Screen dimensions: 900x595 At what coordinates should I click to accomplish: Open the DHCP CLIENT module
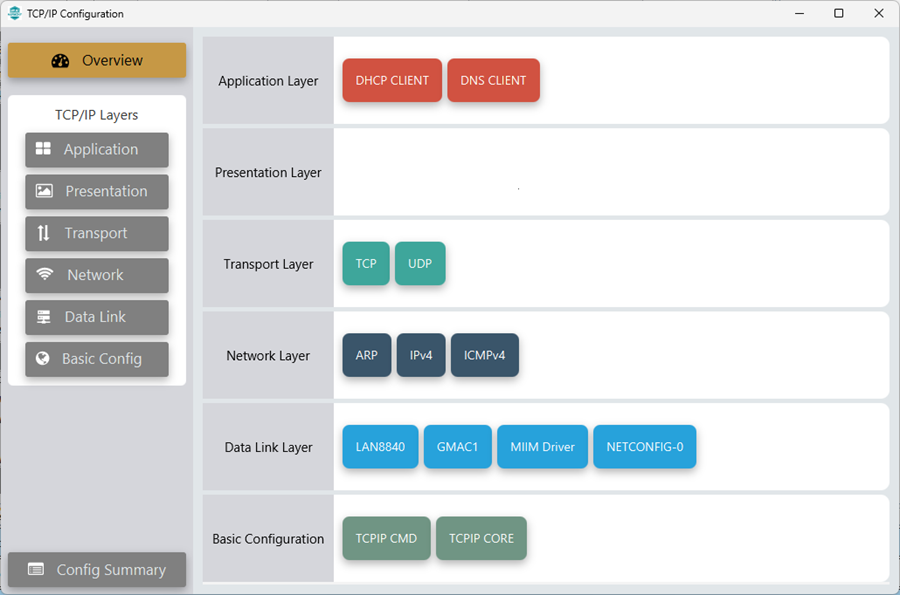coord(392,81)
